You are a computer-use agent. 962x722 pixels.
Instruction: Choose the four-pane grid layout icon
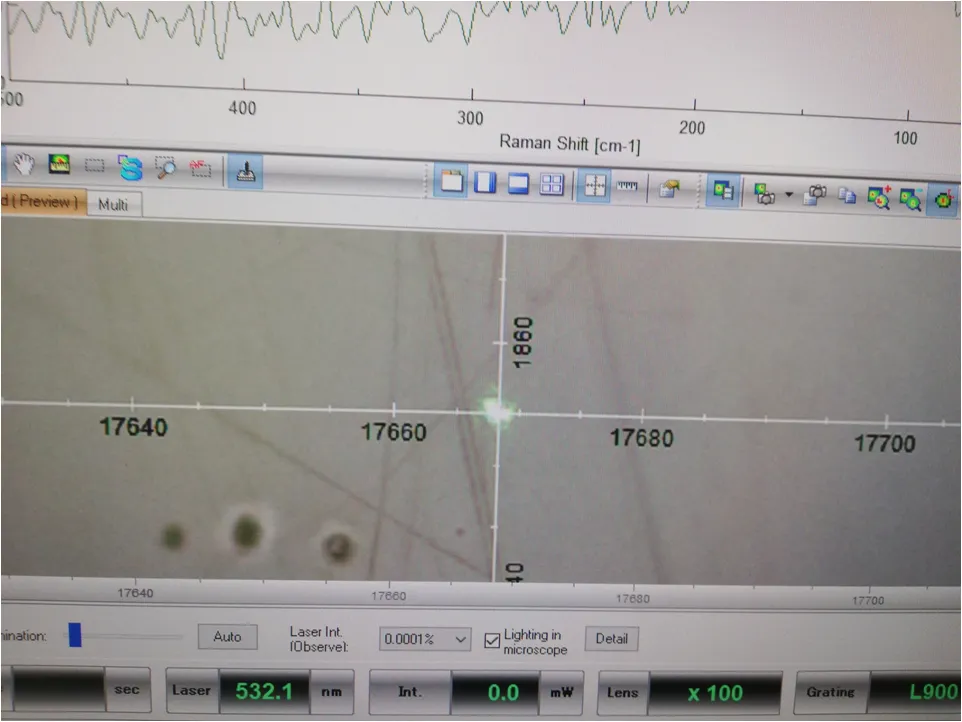point(551,184)
